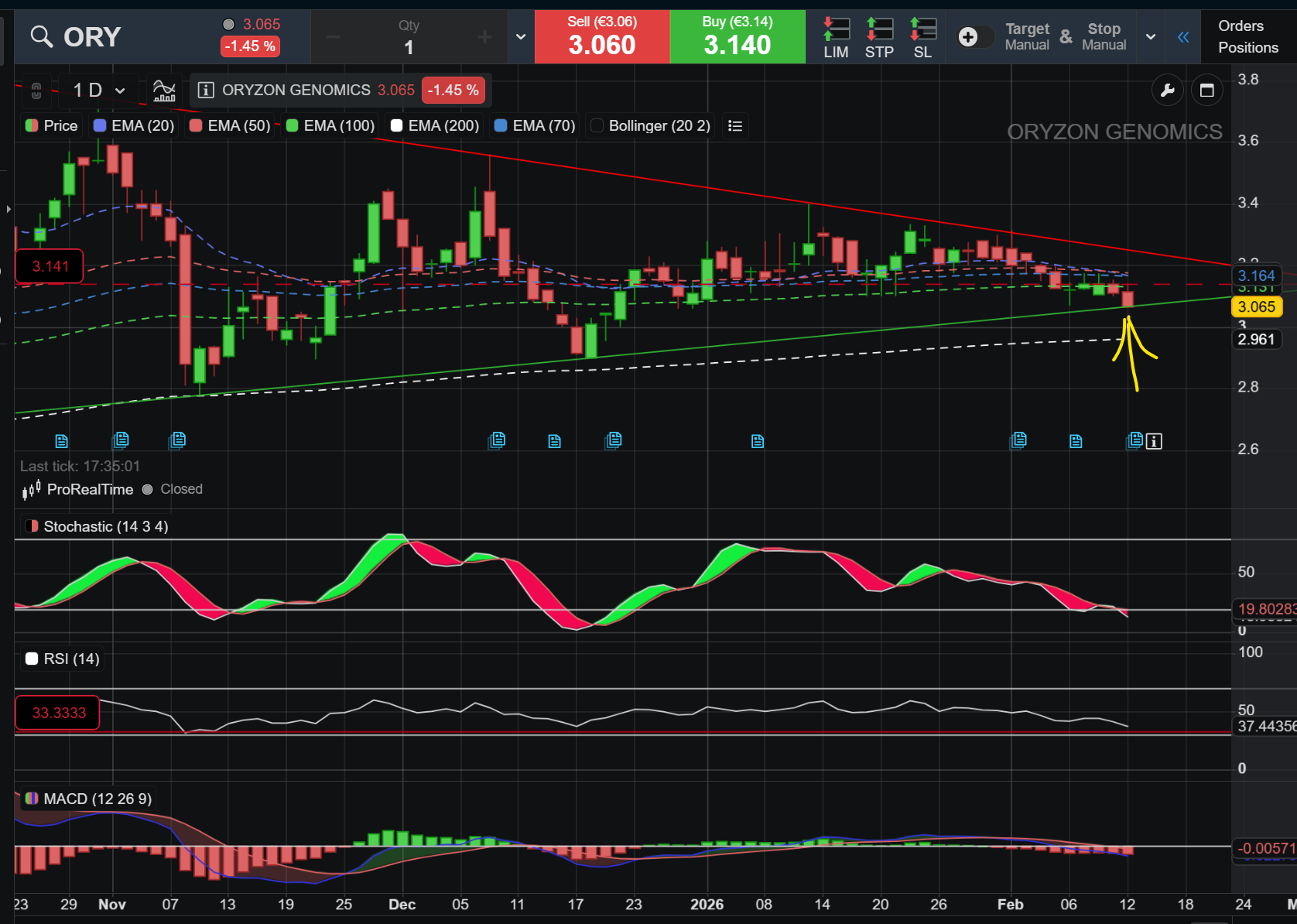Viewport: 1297px width, 924px height.
Task: Click the ORYZON GENOMICS info icon
Action: 206,91
